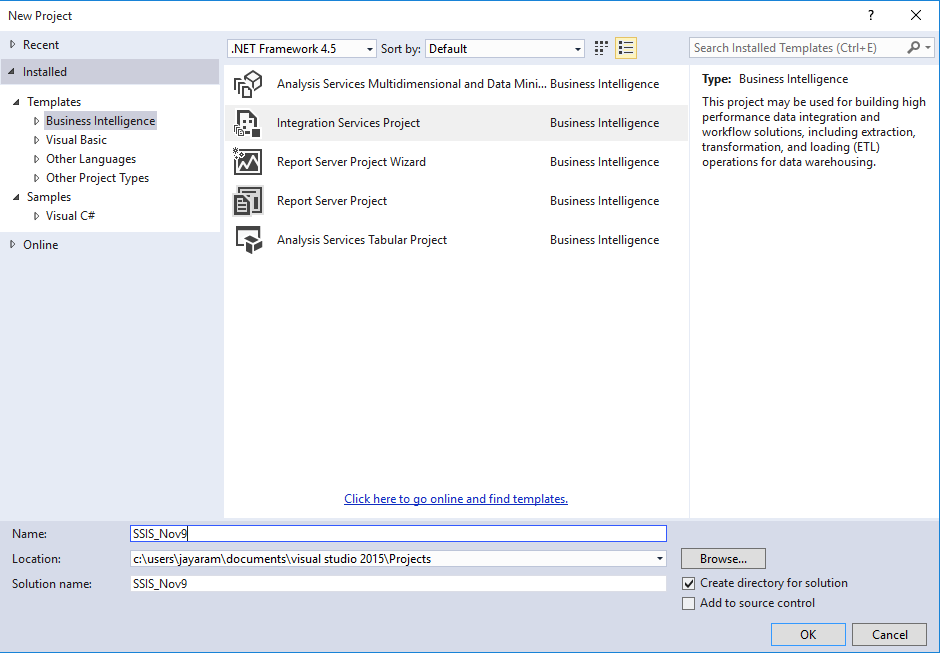940x653 pixels.
Task: Open the Sort by dropdown
Action: [x=576, y=48]
